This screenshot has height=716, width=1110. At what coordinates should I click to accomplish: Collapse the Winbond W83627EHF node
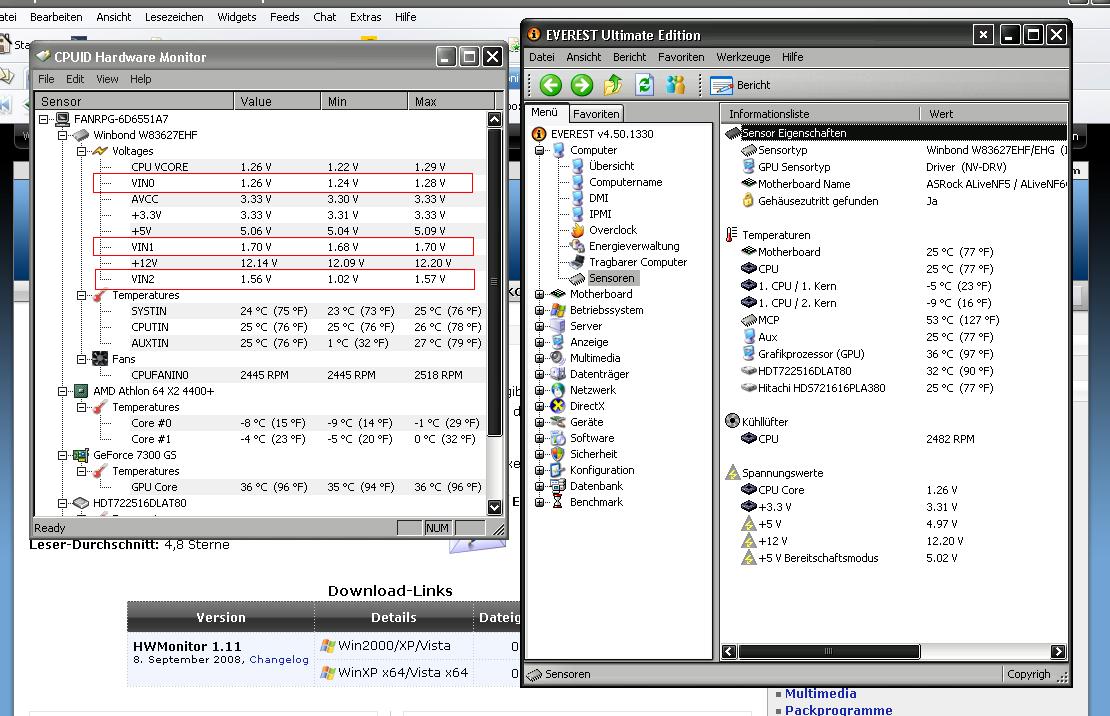coord(62,135)
